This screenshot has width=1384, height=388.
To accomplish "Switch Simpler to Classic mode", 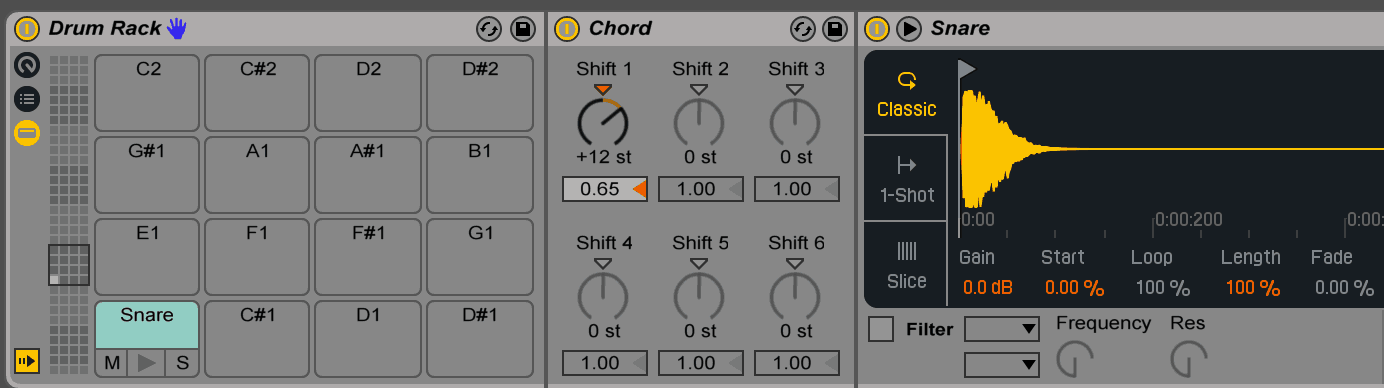I will point(906,93).
